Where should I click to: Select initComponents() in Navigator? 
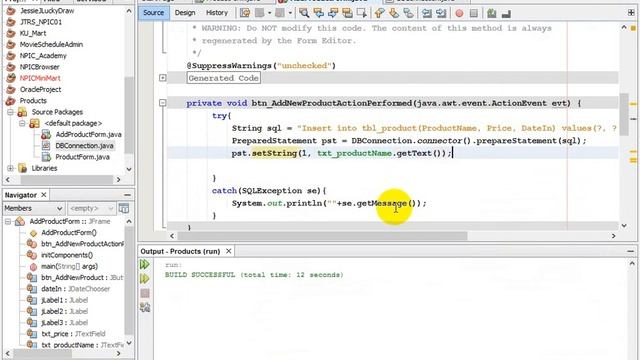67,255
